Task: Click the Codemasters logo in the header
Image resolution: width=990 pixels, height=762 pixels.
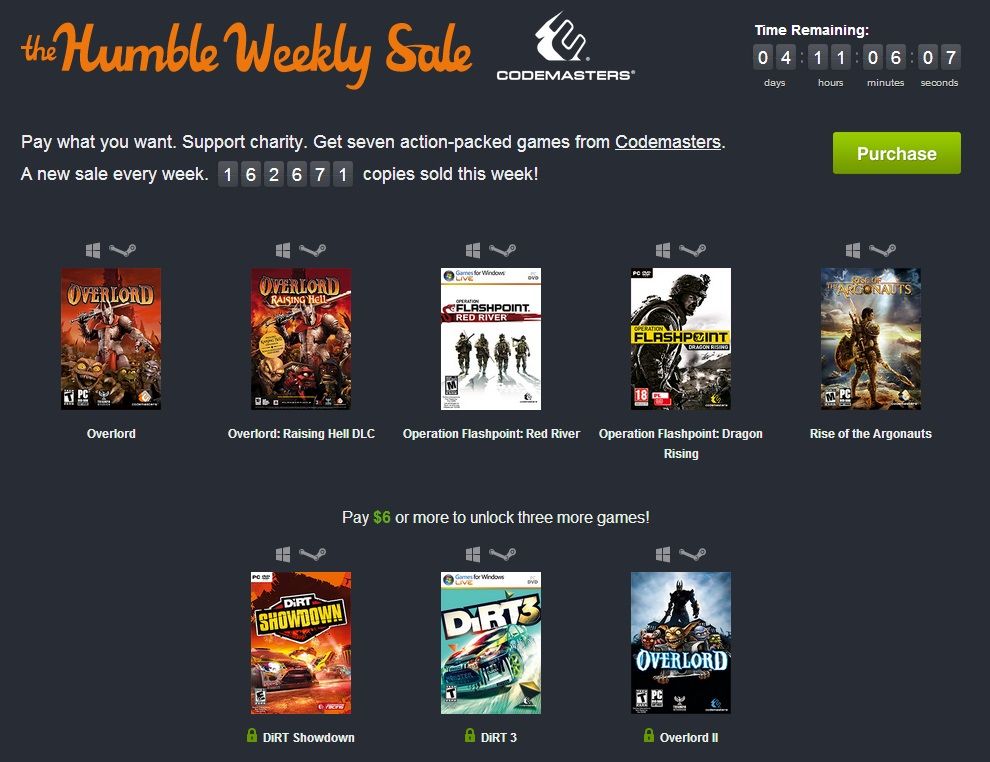Action: click(566, 47)
